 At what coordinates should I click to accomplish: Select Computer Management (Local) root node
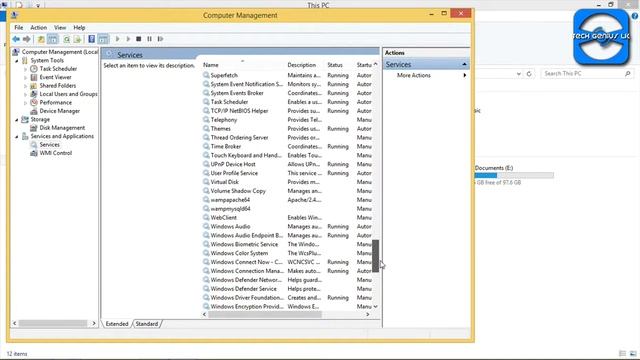coord(60,52)
